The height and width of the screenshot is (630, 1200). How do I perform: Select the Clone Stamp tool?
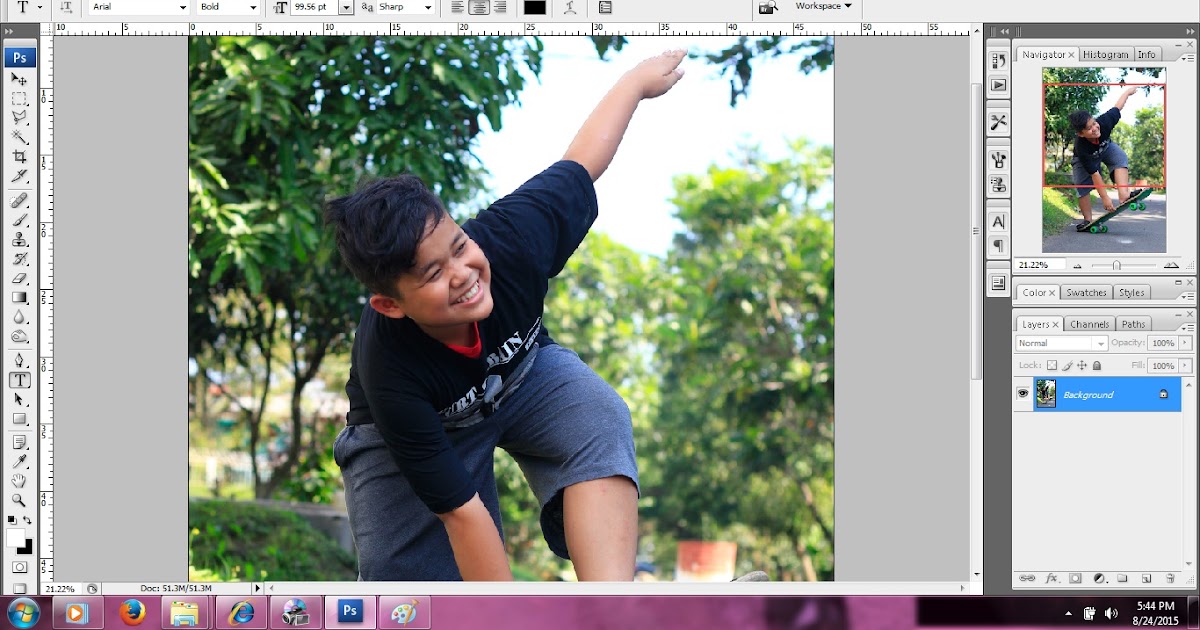coord(19,240)
